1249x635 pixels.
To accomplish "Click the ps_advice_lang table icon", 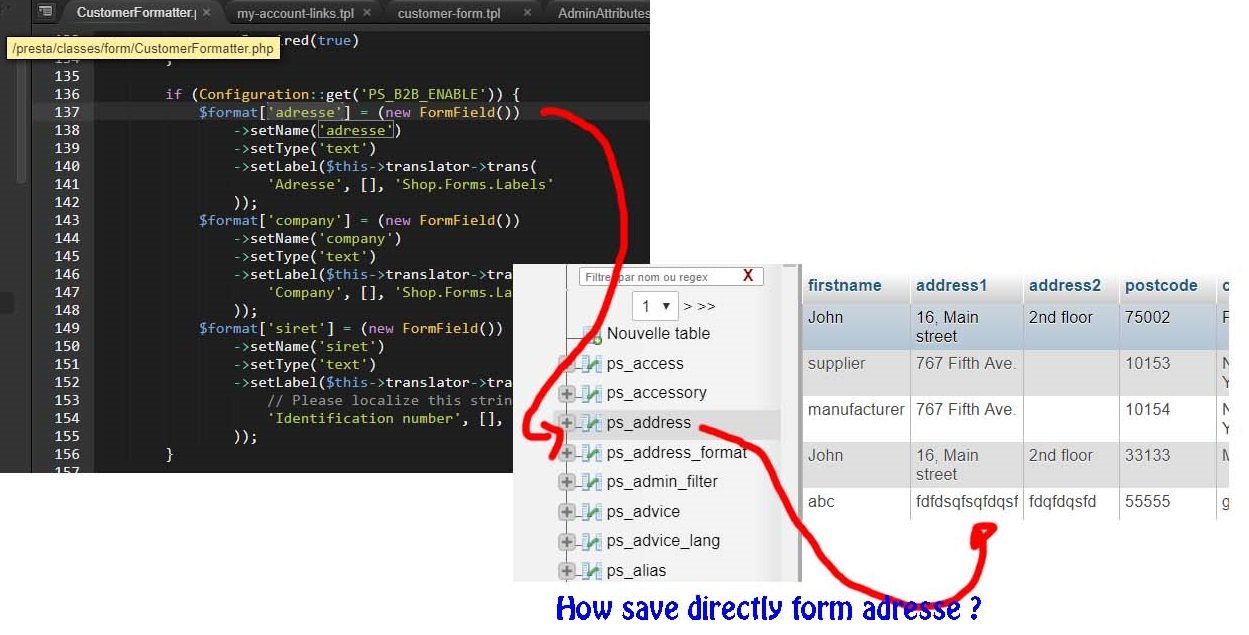I will pyautogui.click(x=591, y=541).
